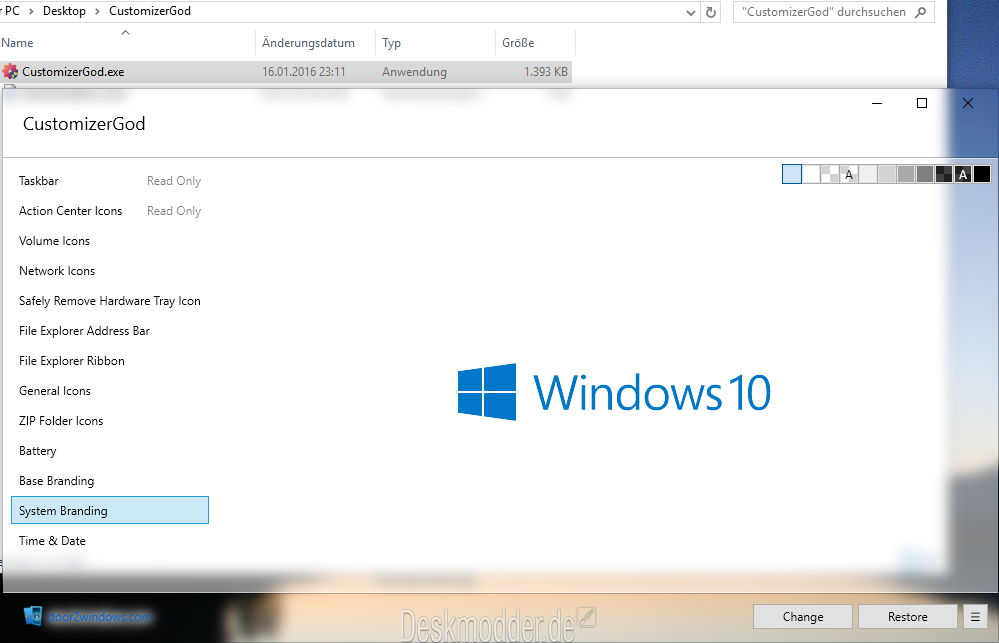Pick the light blue background swatch

point(792,174)
